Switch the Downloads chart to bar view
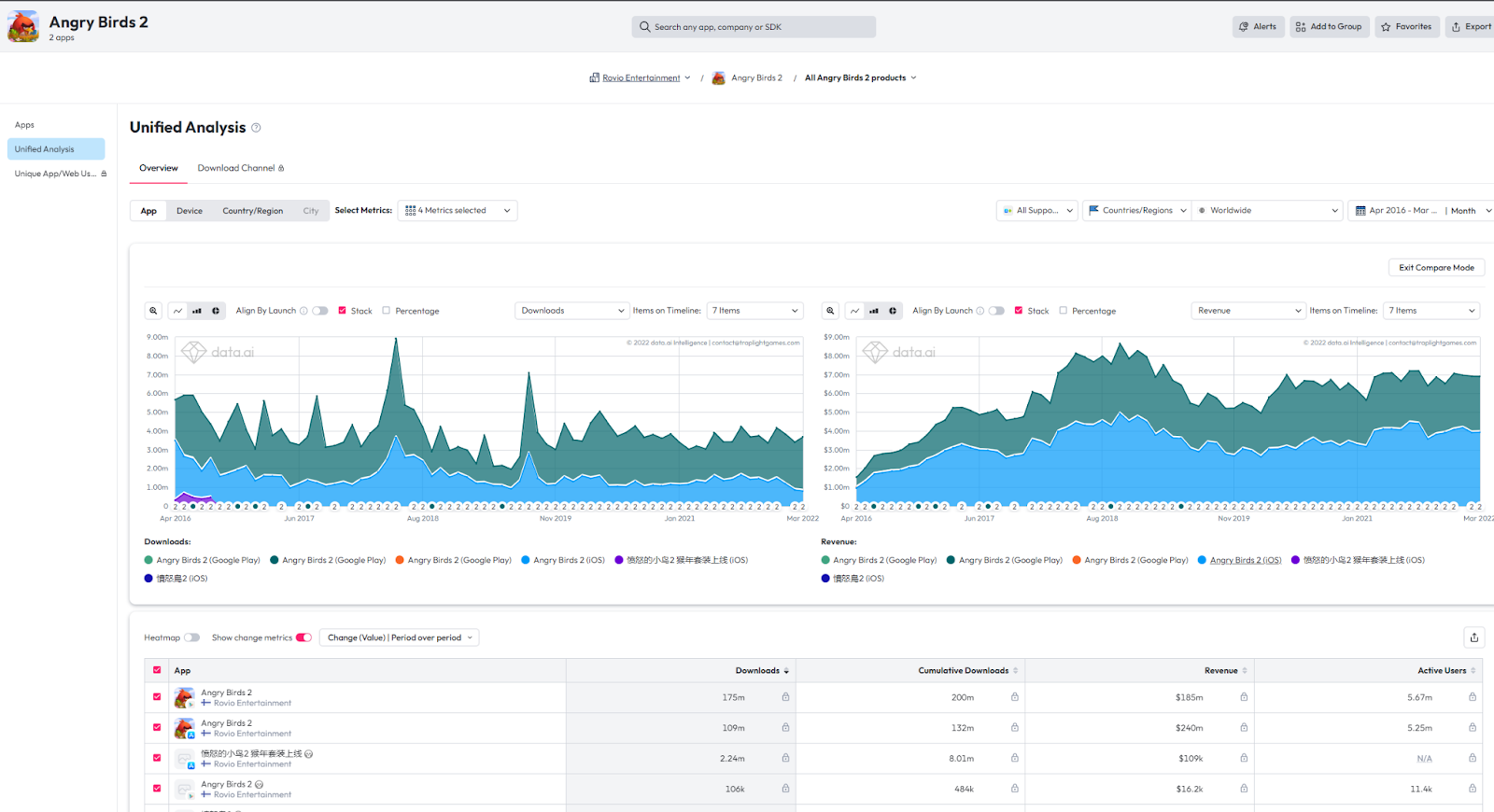 point(196,311)
